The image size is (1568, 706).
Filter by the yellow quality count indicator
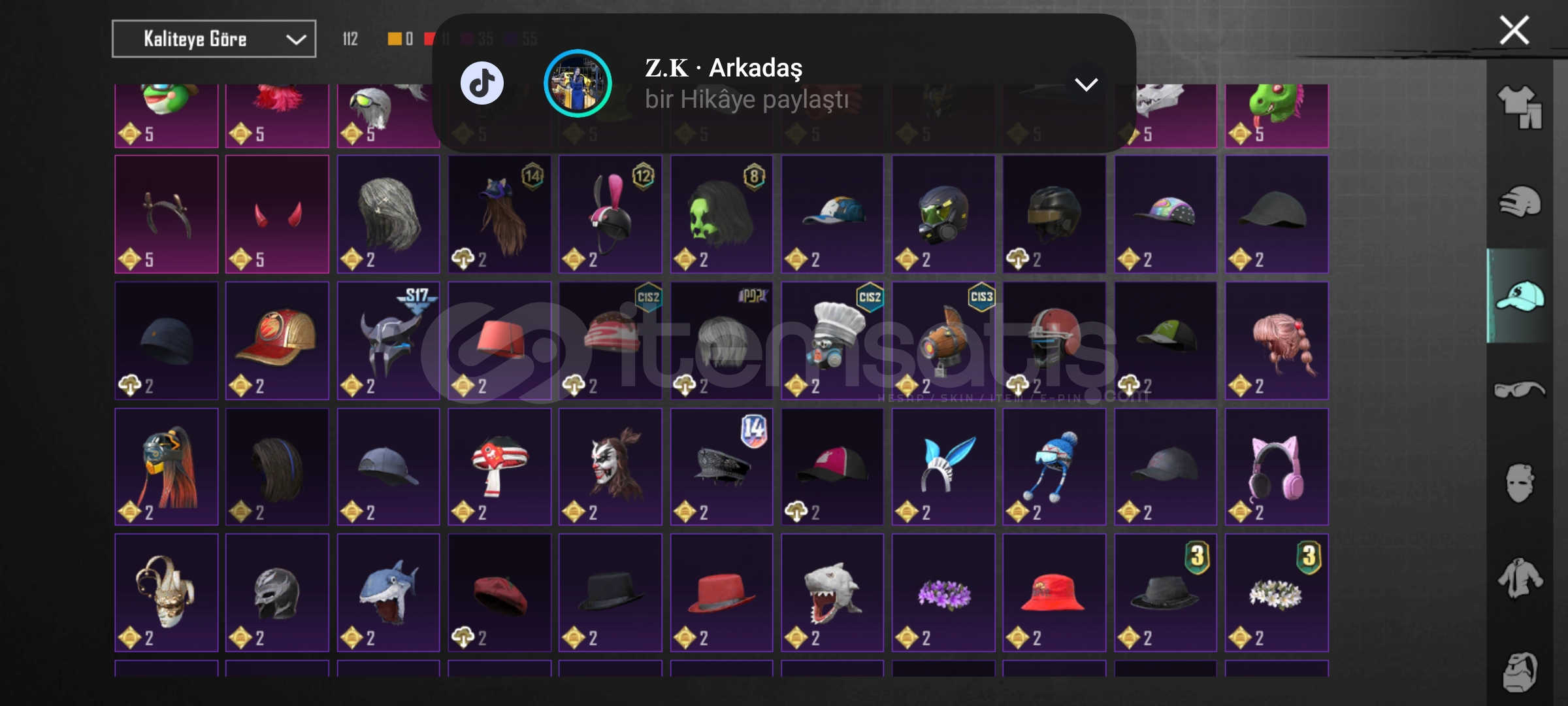(400, 39)
